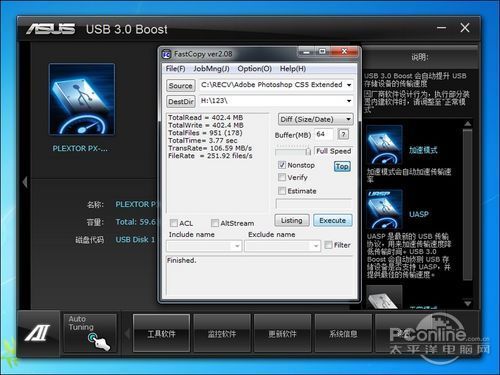Click the "Finished." status log text
Screen dimensions: 500x375
[182, 260]
